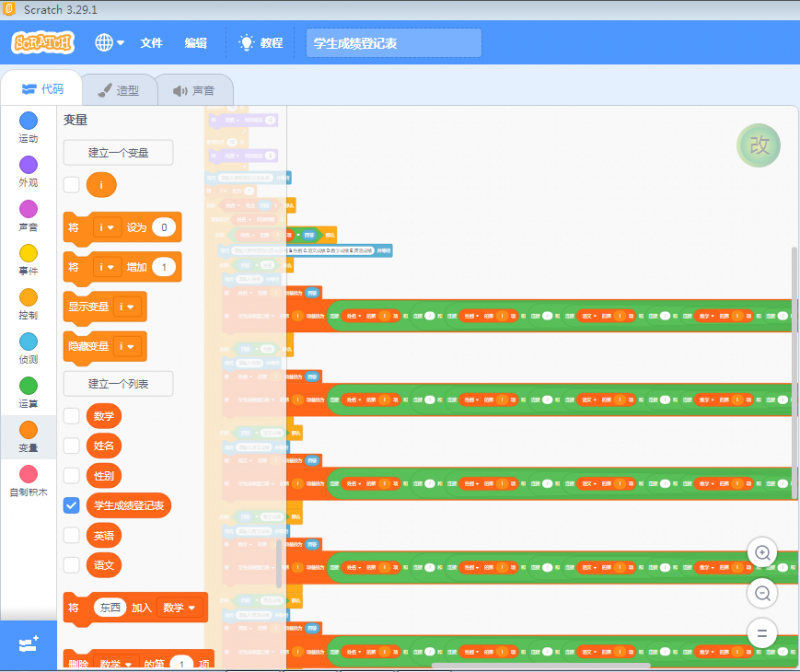Screen dimensions: 800x672
Task: Open dropdown in 隐藏变量 block
Action: point(127,346)
